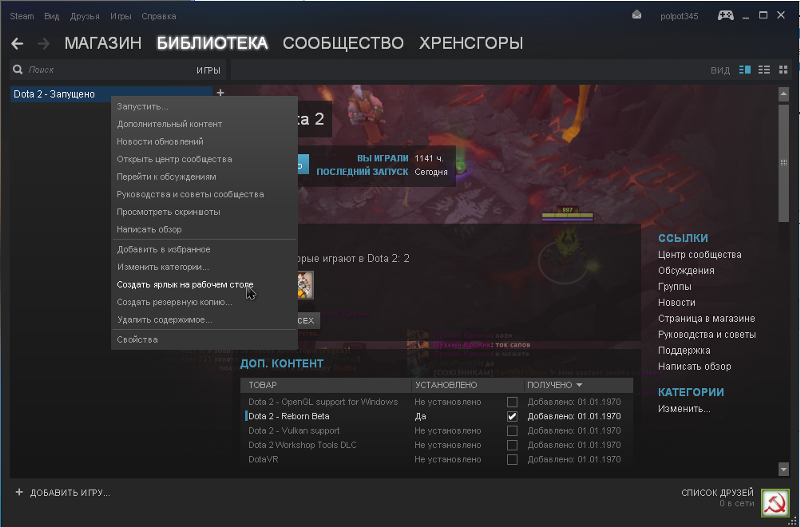Open Группы link in sidebar
The width and height of the screenshot is (800, 527).
pos(674,287)
